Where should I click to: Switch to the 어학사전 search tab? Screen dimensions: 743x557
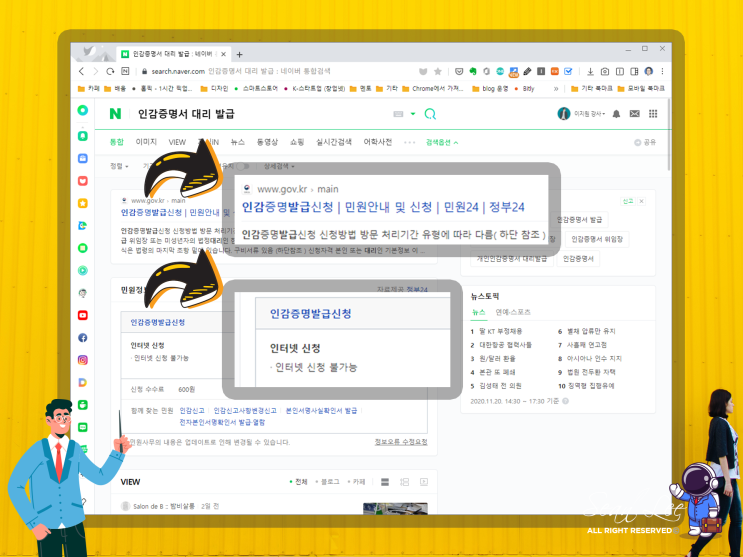tap(378, 142)
